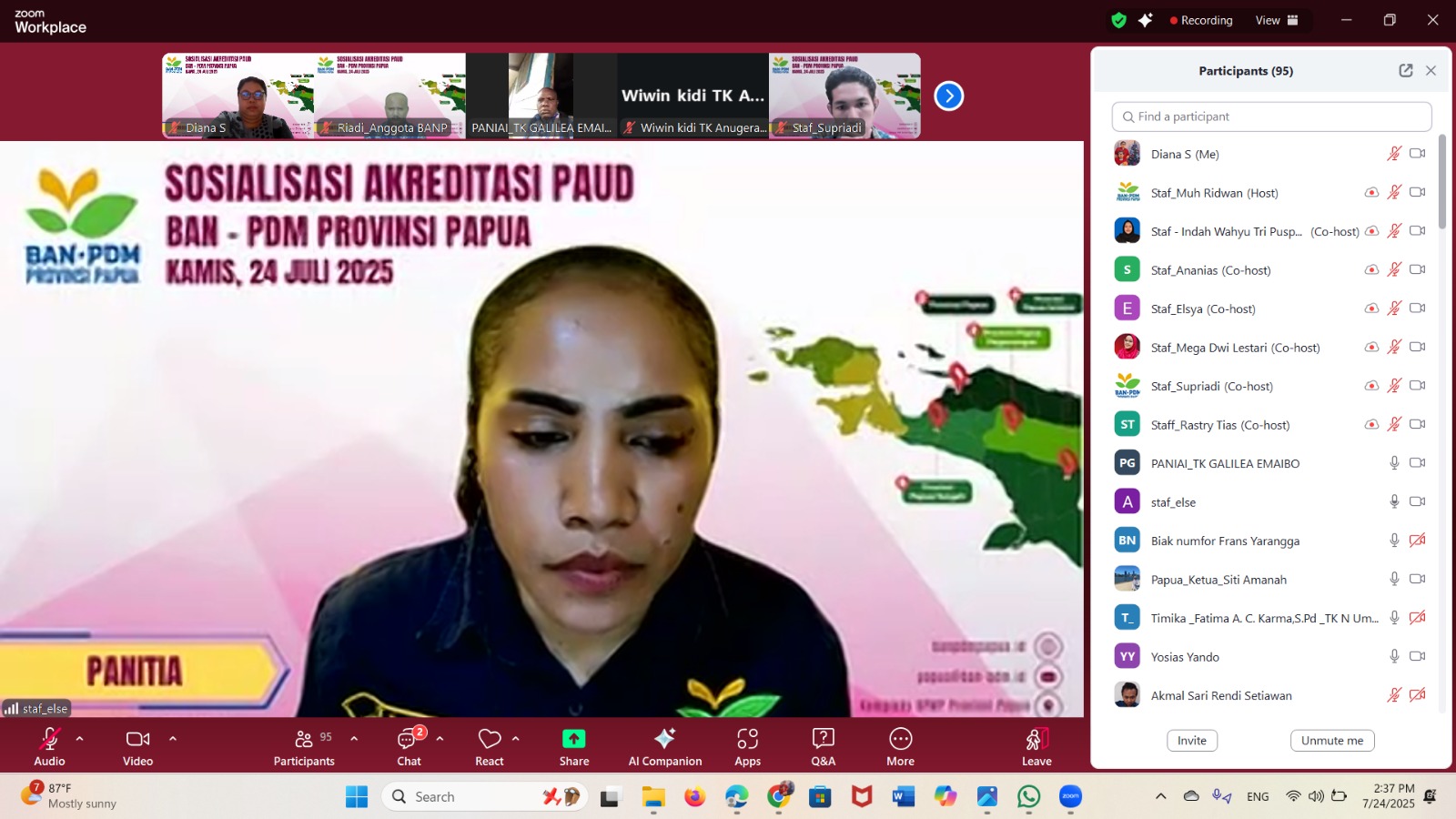This screenshot has height=819, width=1456.
Task: Pop out the Participants panel
Action: [1405, 71]
